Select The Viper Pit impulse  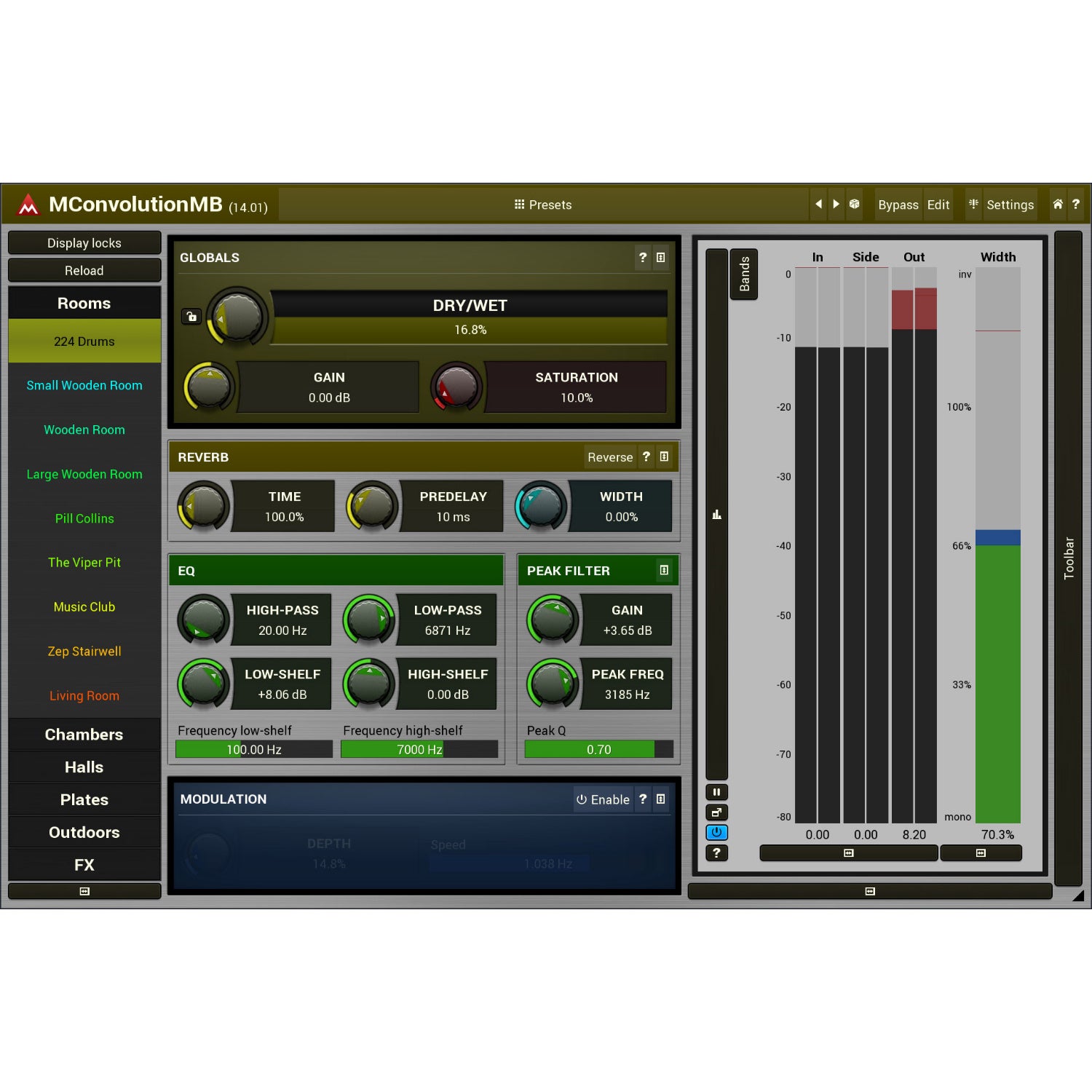[x=84, y=563]
